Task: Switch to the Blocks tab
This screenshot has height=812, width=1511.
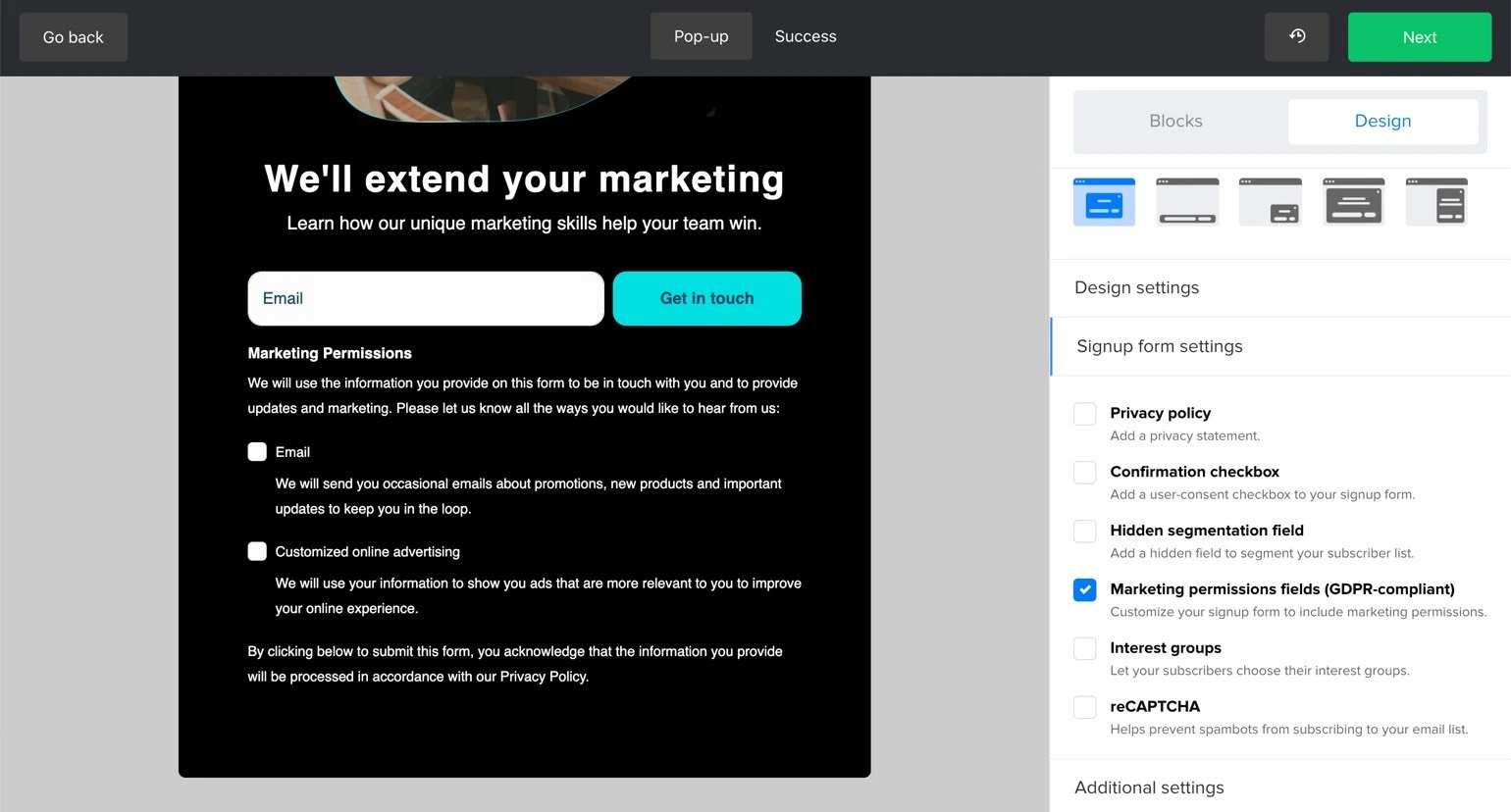Action: [1175, 122]
